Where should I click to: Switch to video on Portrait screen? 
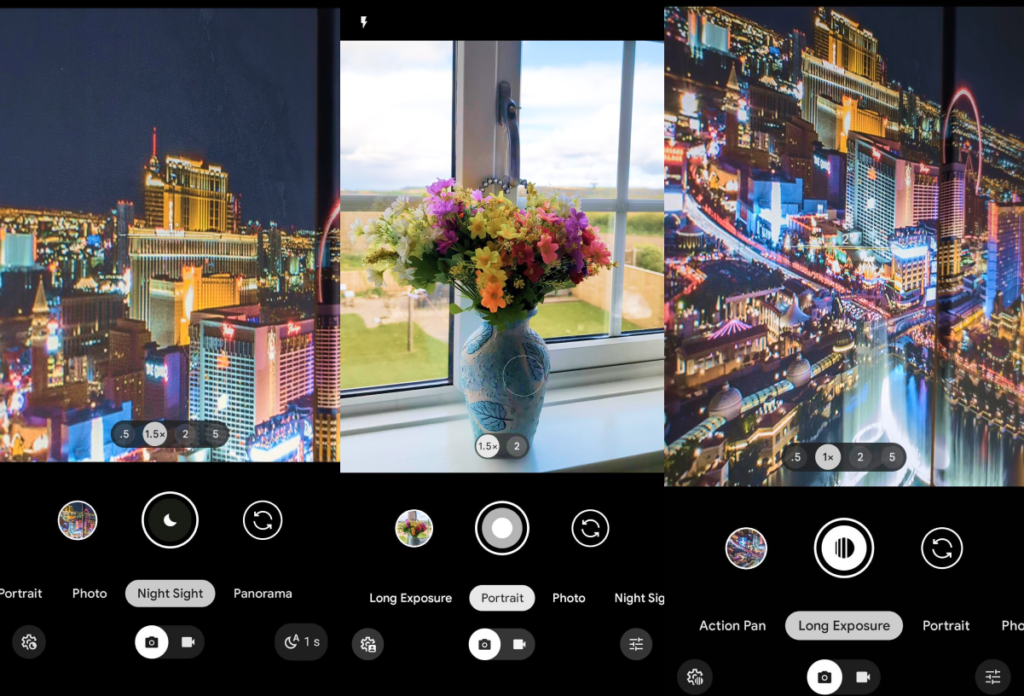[x=519, y=645]
